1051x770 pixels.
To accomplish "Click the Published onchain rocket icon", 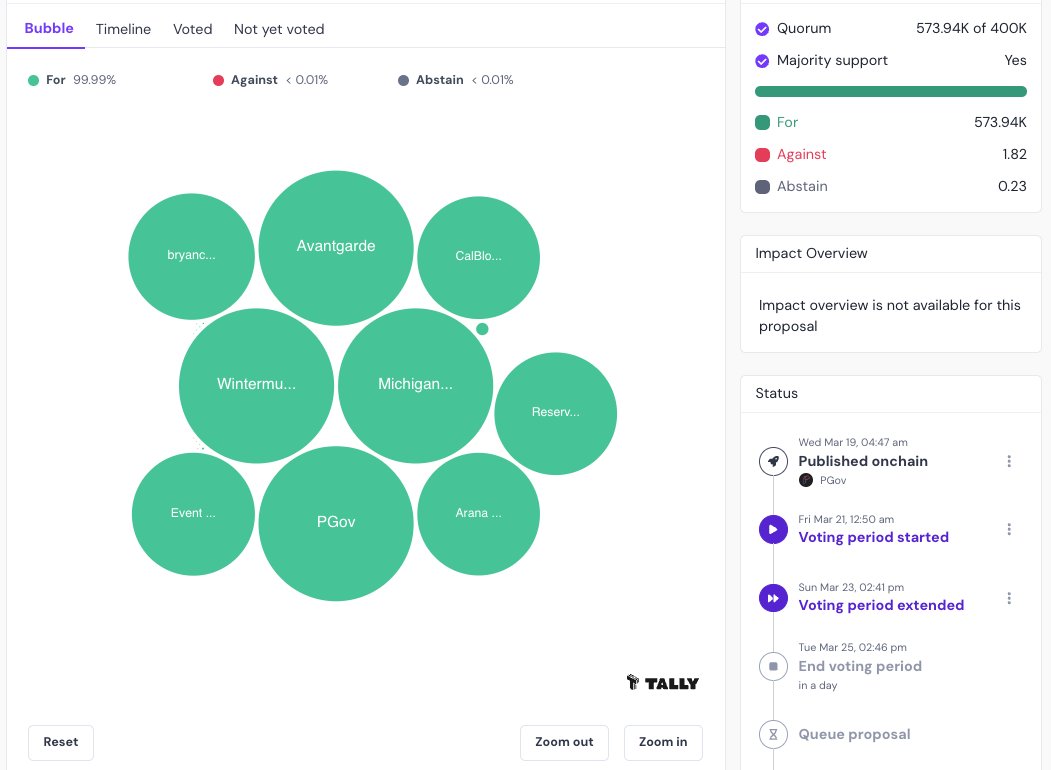I will click(x=773, y=461).
